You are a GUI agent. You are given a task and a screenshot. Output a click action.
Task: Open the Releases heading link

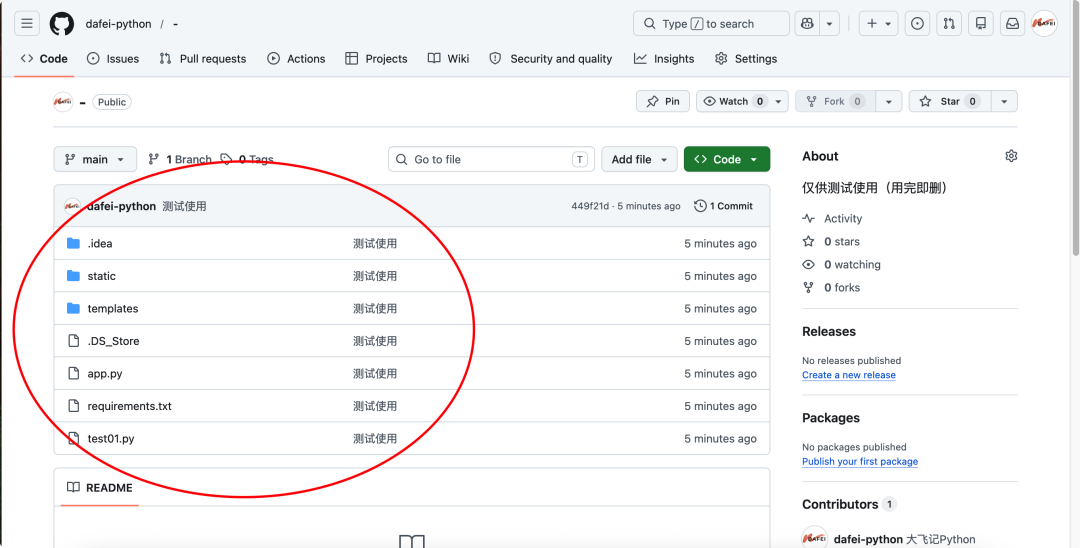click(x=829, y=331)
